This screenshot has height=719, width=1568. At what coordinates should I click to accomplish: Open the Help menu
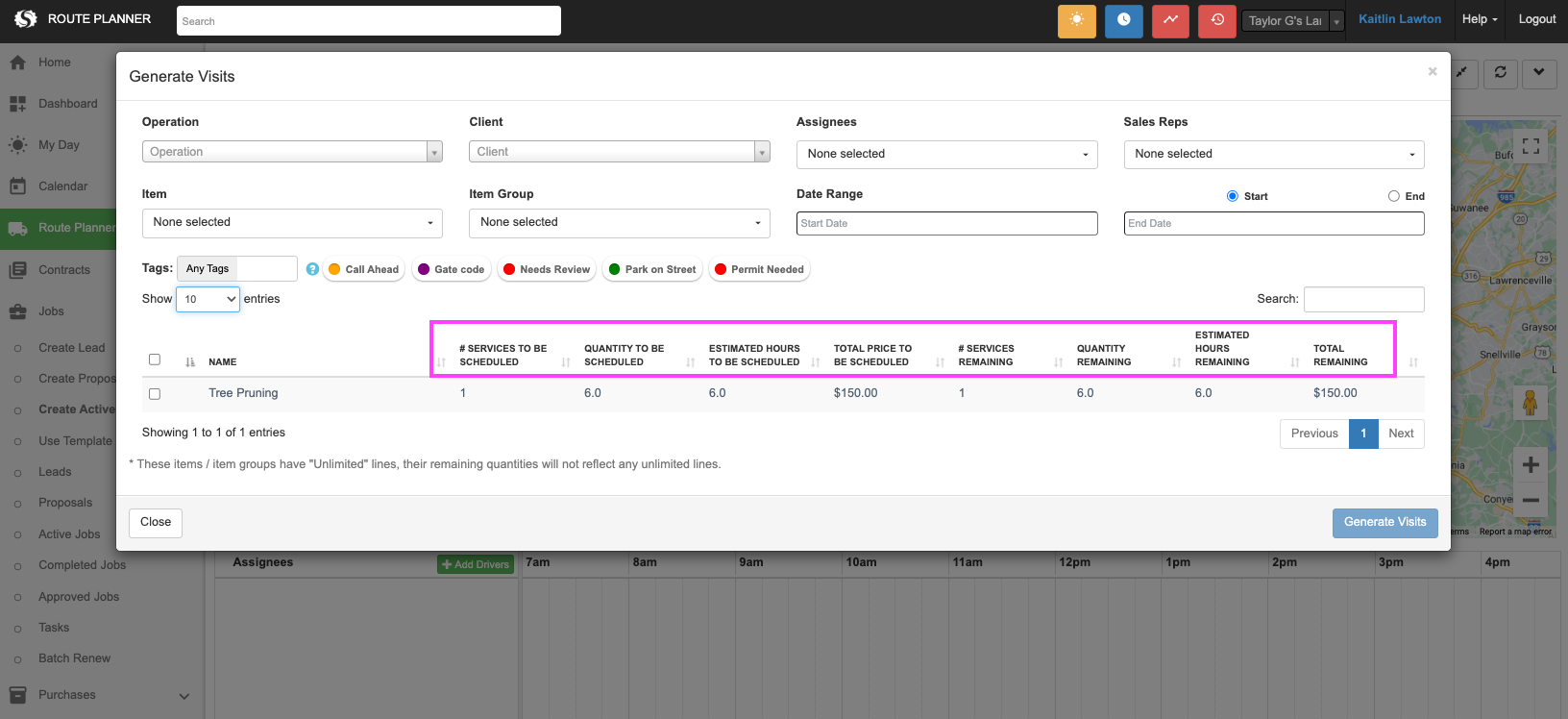pos(1479,19)
